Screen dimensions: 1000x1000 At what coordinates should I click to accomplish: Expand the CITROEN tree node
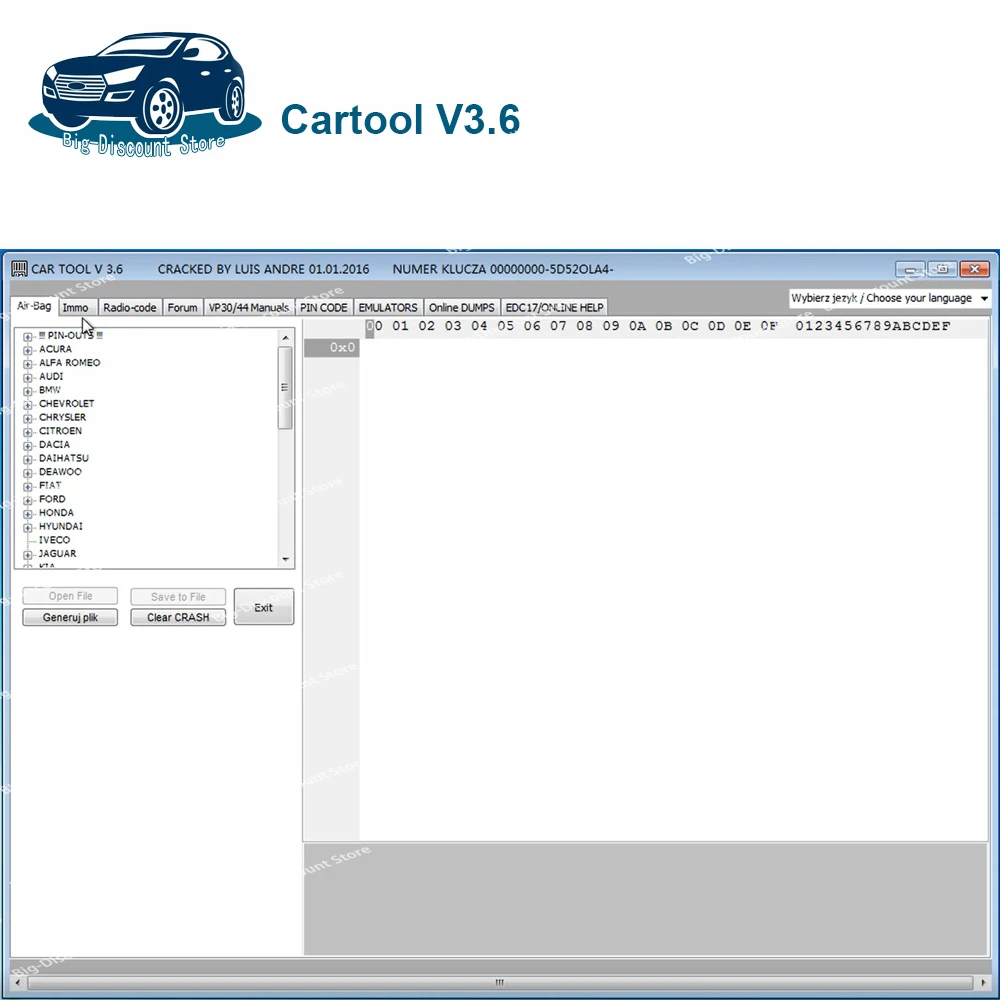(x=27, y=432)
